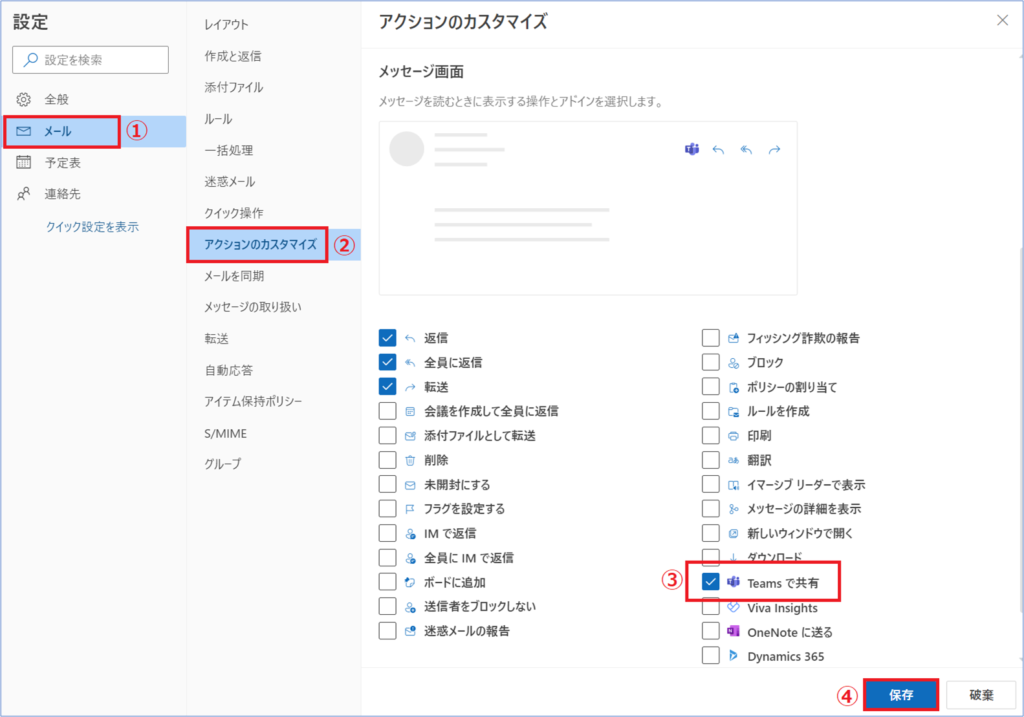The width and height of the screenshot is (1024, 717).
Task: Disable the Teams で共有 checkbox
Action: (x=711, y=582)
